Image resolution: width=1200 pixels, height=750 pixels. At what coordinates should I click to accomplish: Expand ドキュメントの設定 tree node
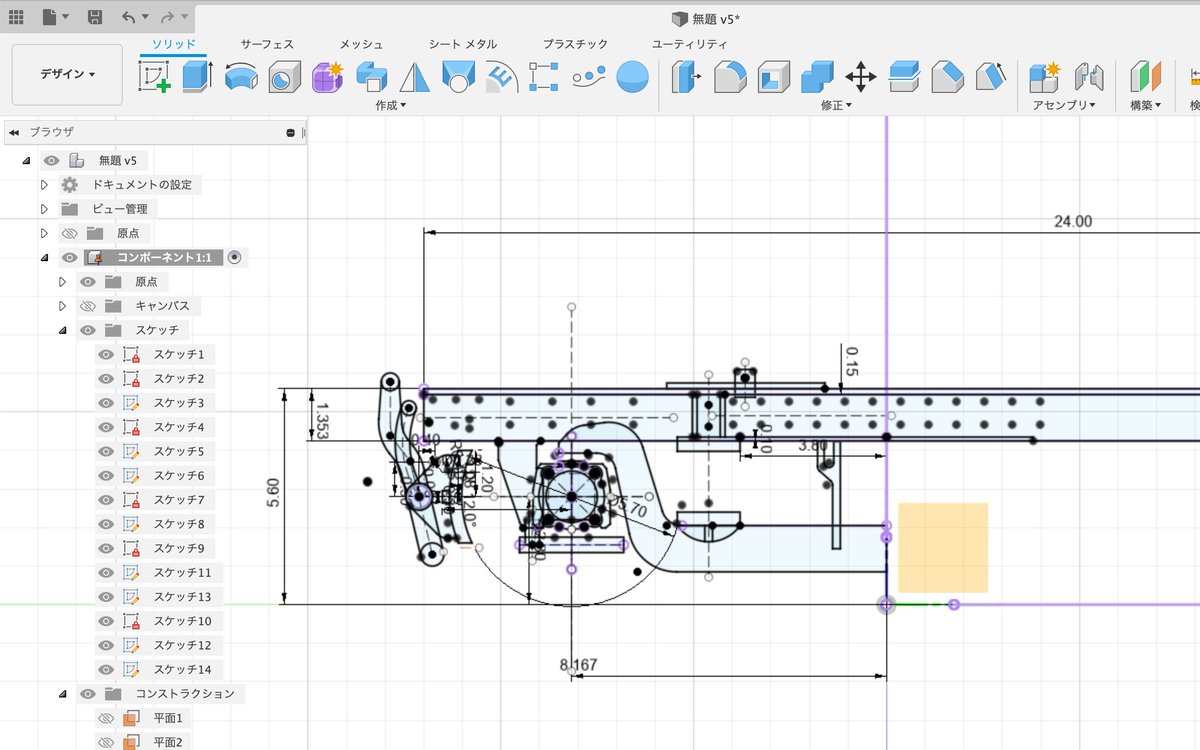click(44, 185)
